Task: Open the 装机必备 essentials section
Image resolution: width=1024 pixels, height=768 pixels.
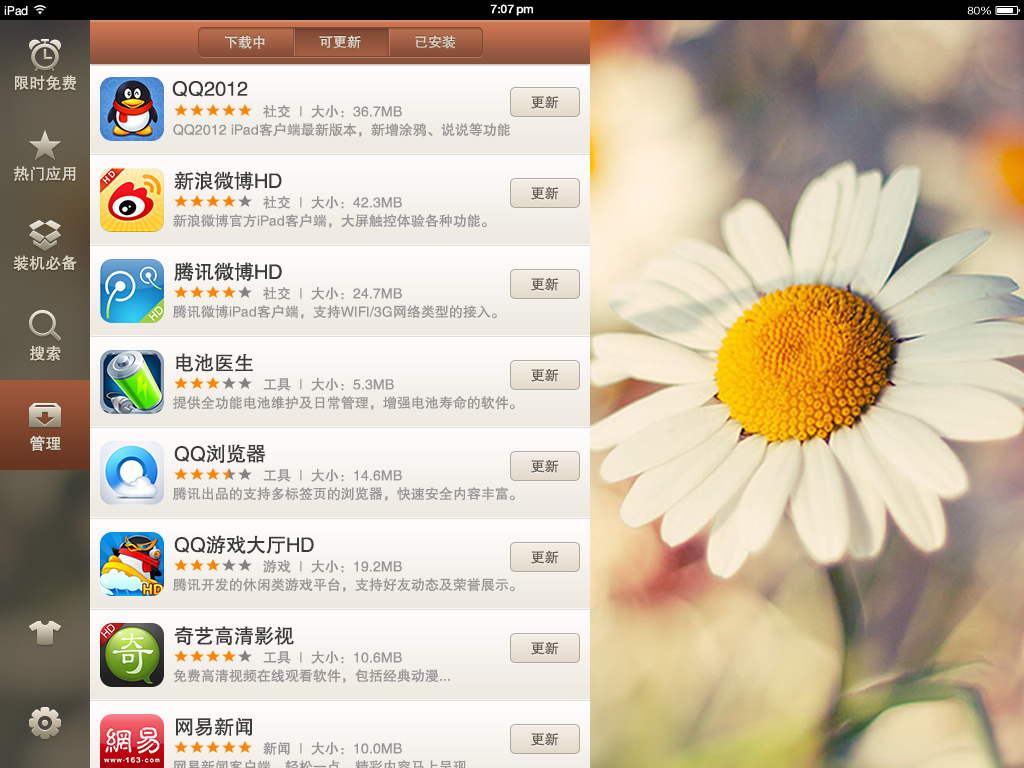Action: (44, 246)
